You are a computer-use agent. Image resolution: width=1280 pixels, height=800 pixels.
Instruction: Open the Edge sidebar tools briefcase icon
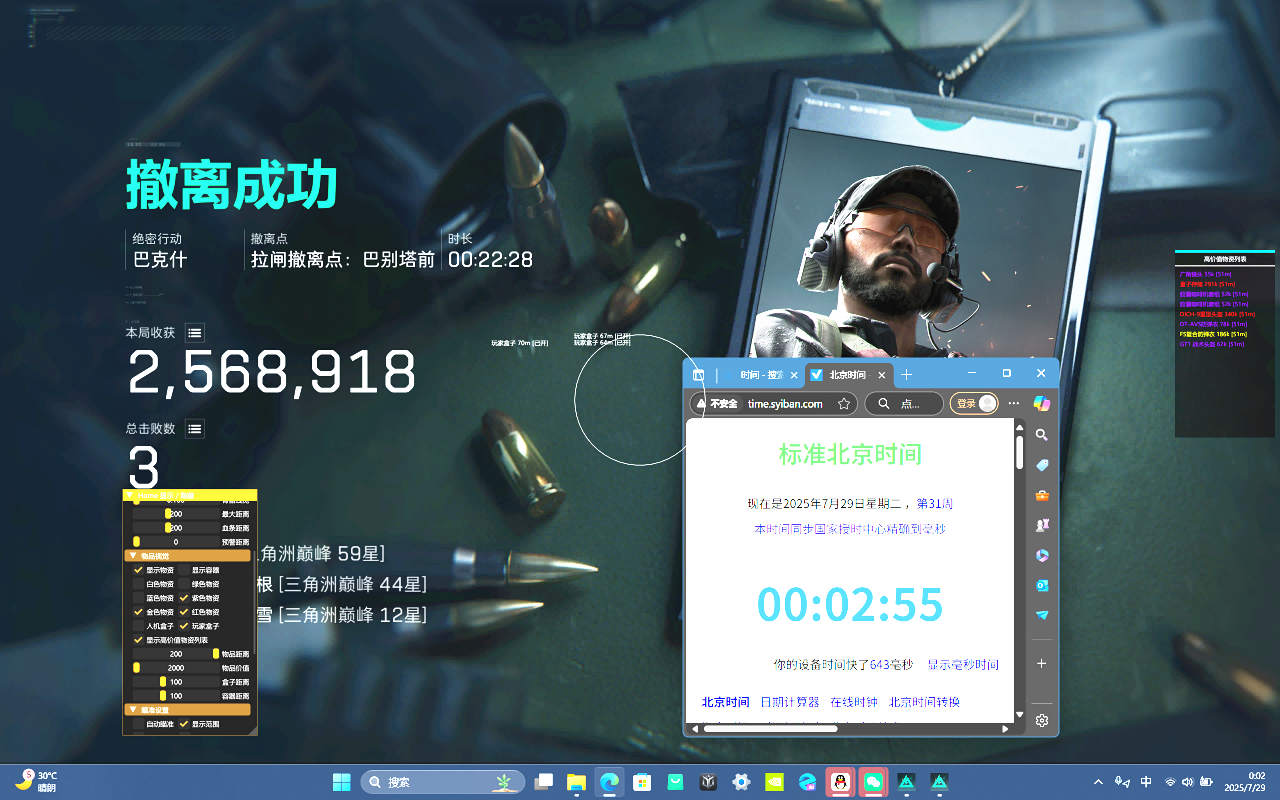coord(1041,495)
